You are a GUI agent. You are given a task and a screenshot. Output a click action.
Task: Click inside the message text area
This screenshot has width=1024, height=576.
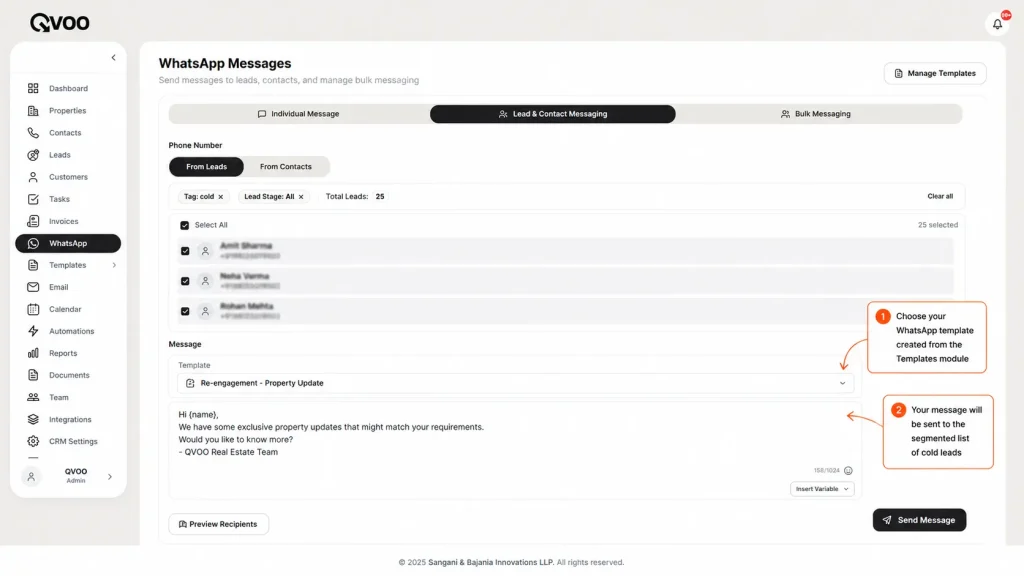pos(515,451)
